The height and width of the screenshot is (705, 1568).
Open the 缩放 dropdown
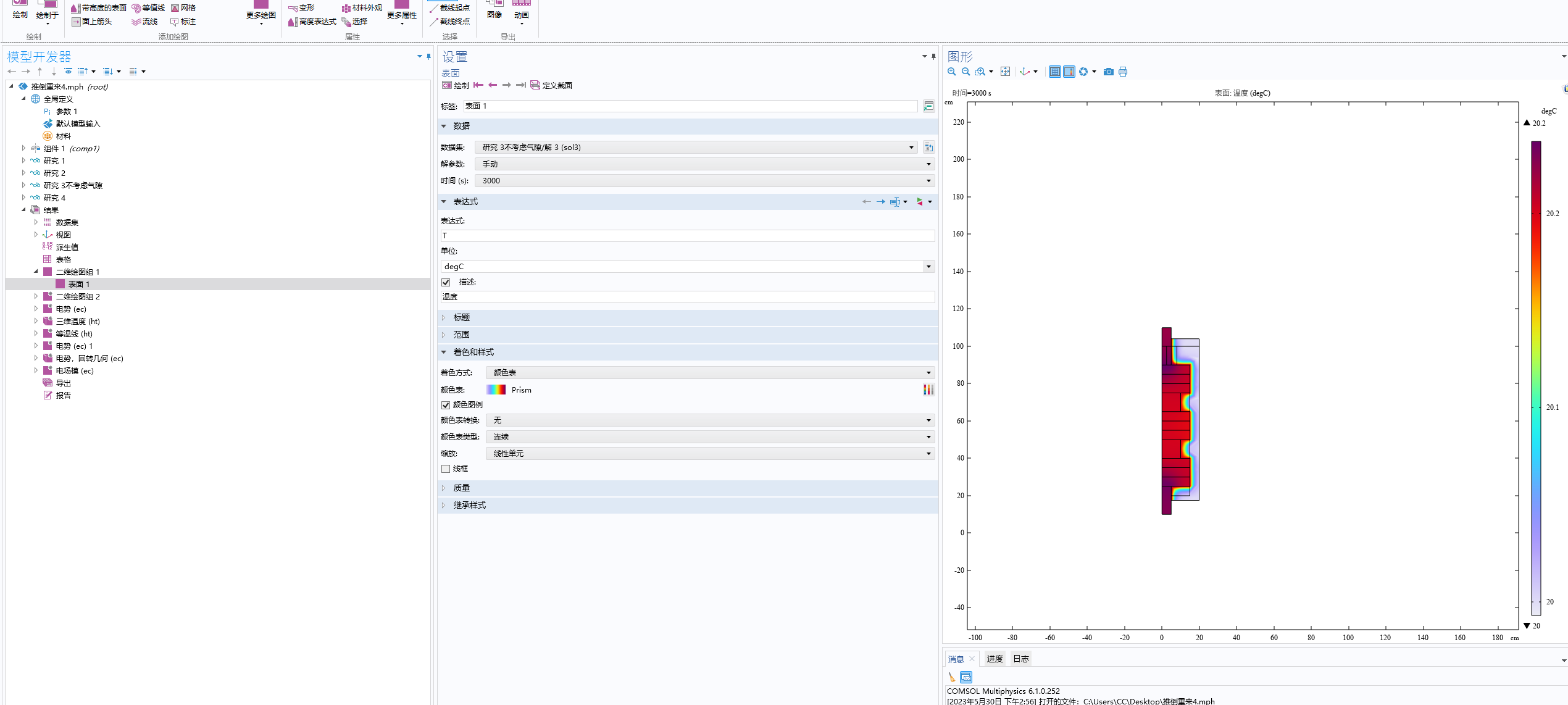pos(711,454)
